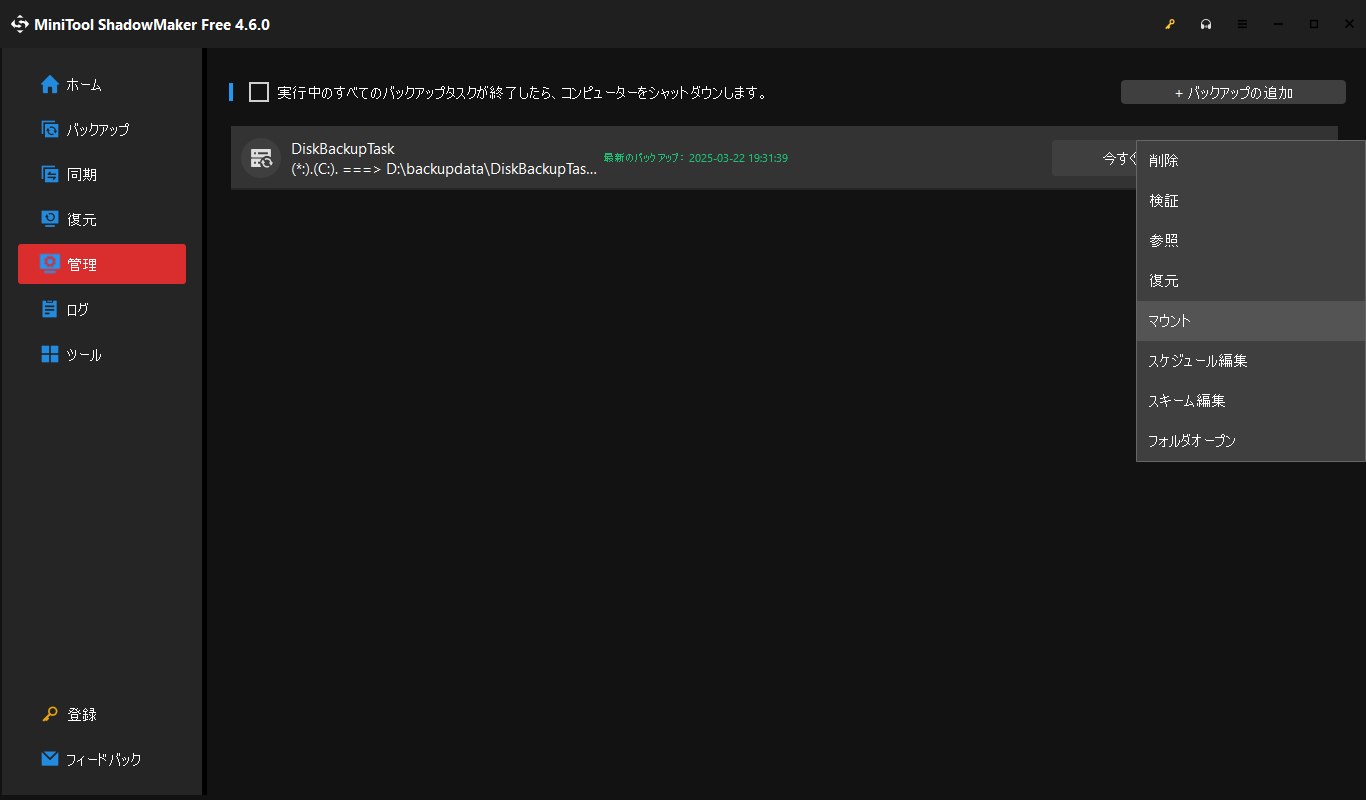This screenshot has height=800, width=1366.
Task: Click the 今すぐ backup button
Action: [1094, 158]
